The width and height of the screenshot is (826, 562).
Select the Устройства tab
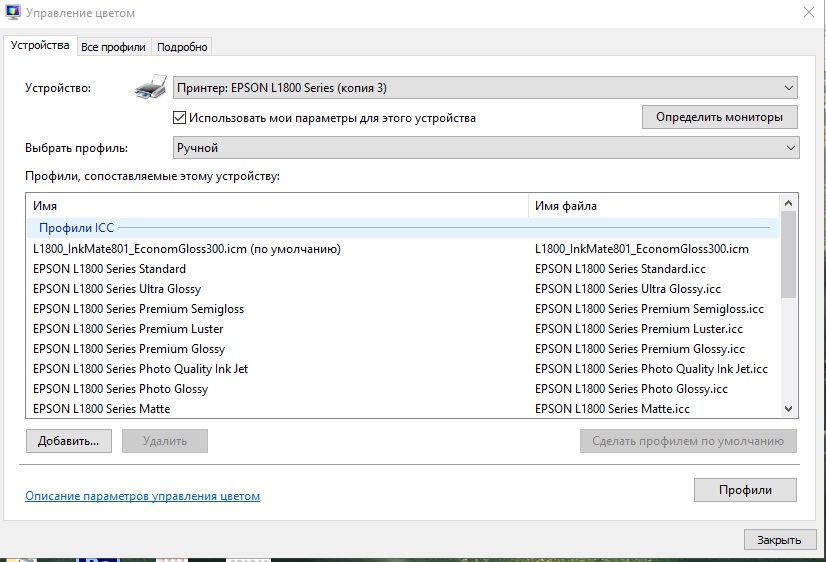point(40,45)
